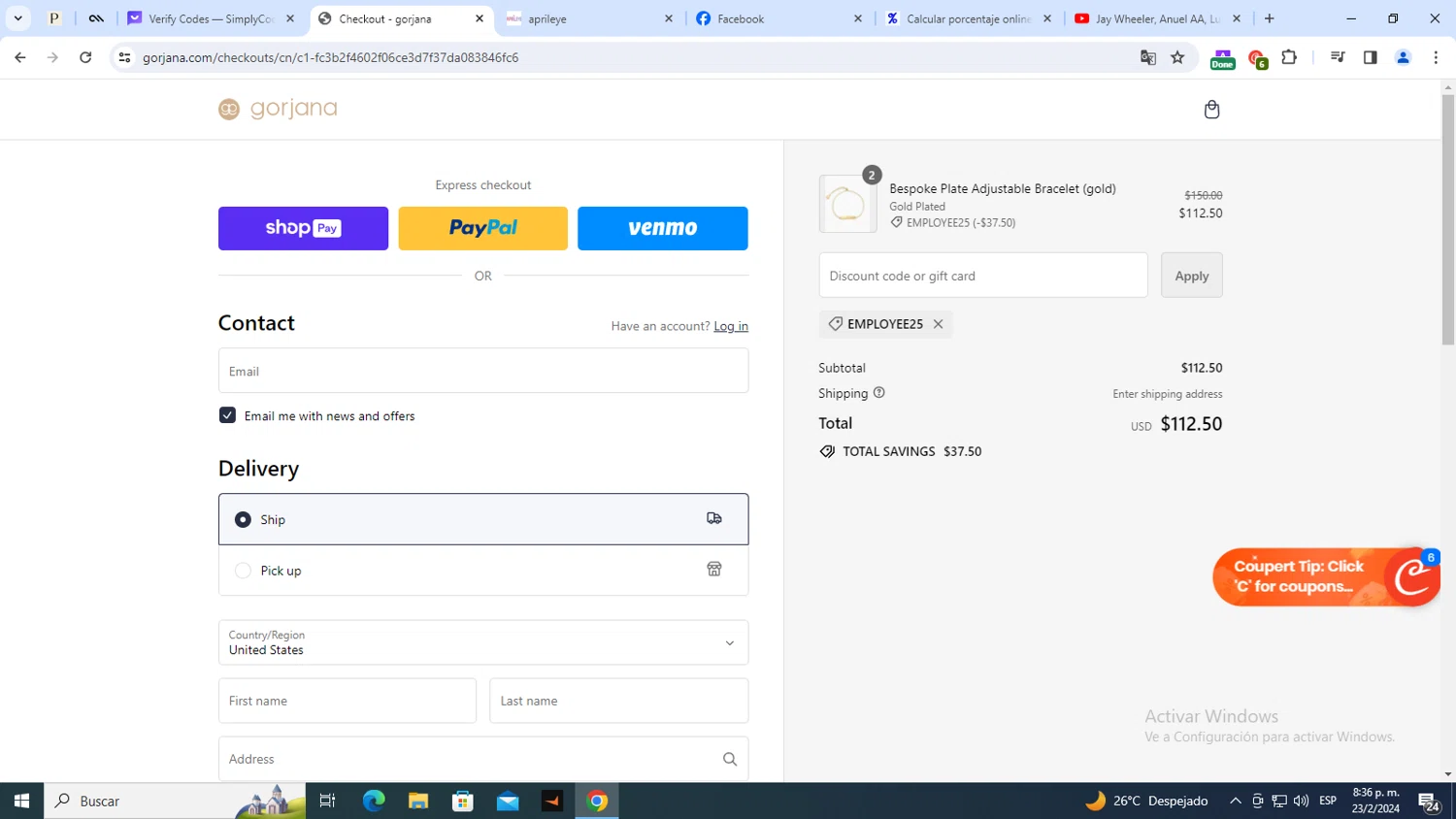Go back to the previous page
The image size is (1456, 819).
point(20,57)
